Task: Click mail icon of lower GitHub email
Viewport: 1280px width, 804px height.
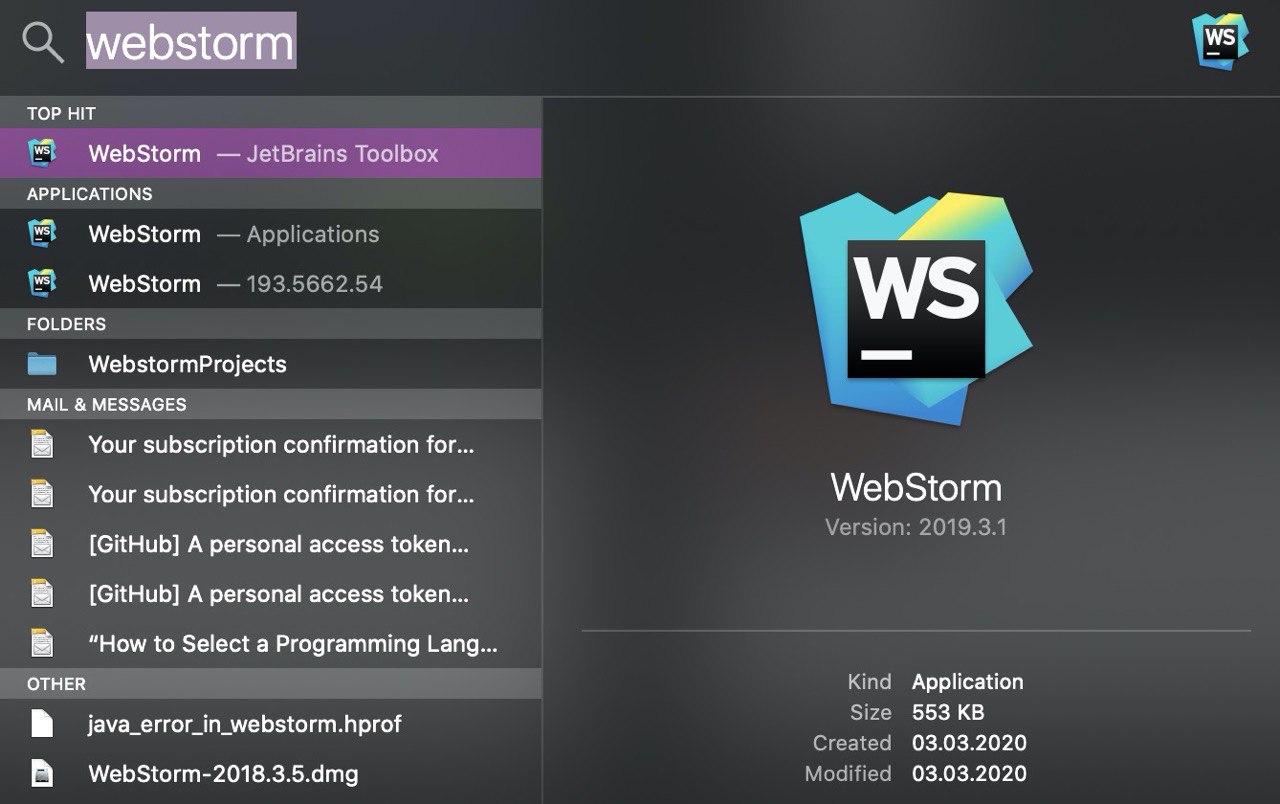Action: pyautogui.click(x=42, y=594)
